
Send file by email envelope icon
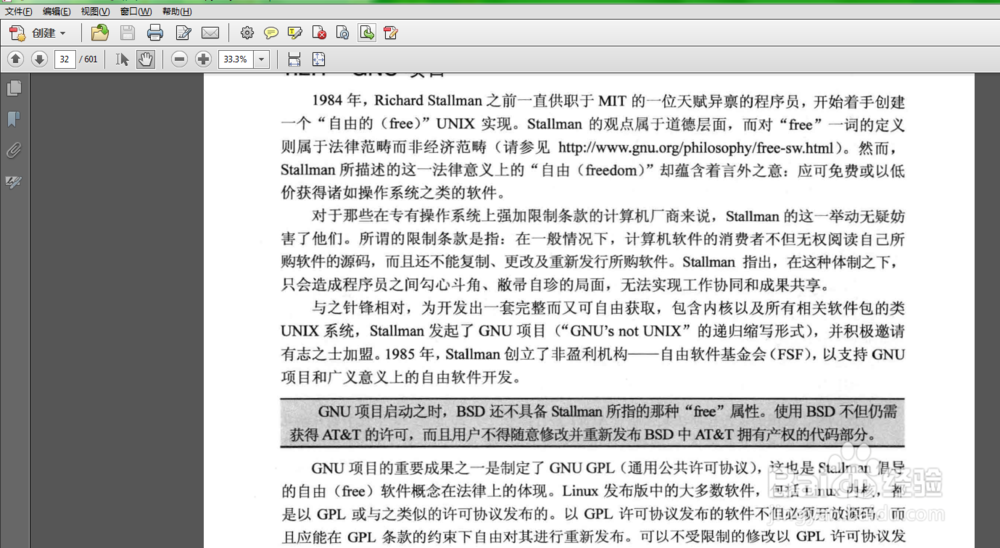coord(210,33)
